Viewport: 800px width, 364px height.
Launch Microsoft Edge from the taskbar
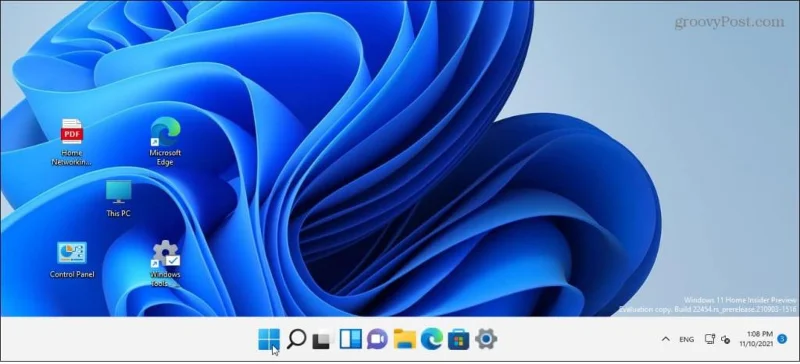(432, 339)
